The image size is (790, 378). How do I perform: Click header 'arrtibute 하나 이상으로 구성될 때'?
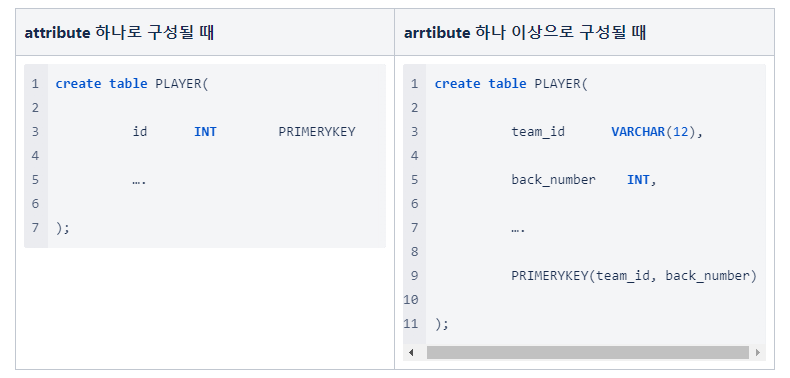[525, 33]
